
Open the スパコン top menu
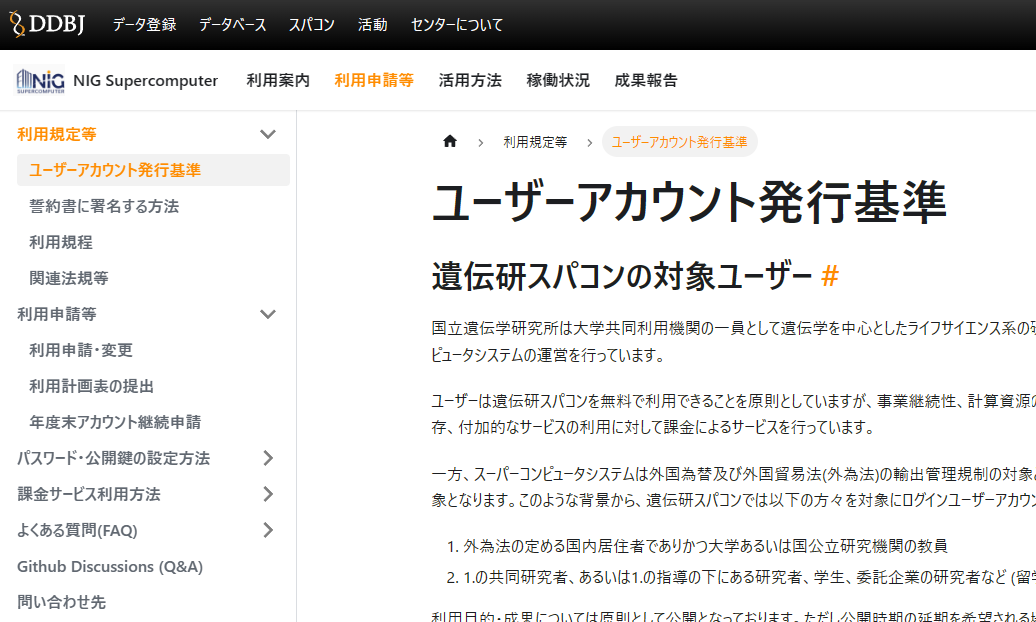point(312,25)
